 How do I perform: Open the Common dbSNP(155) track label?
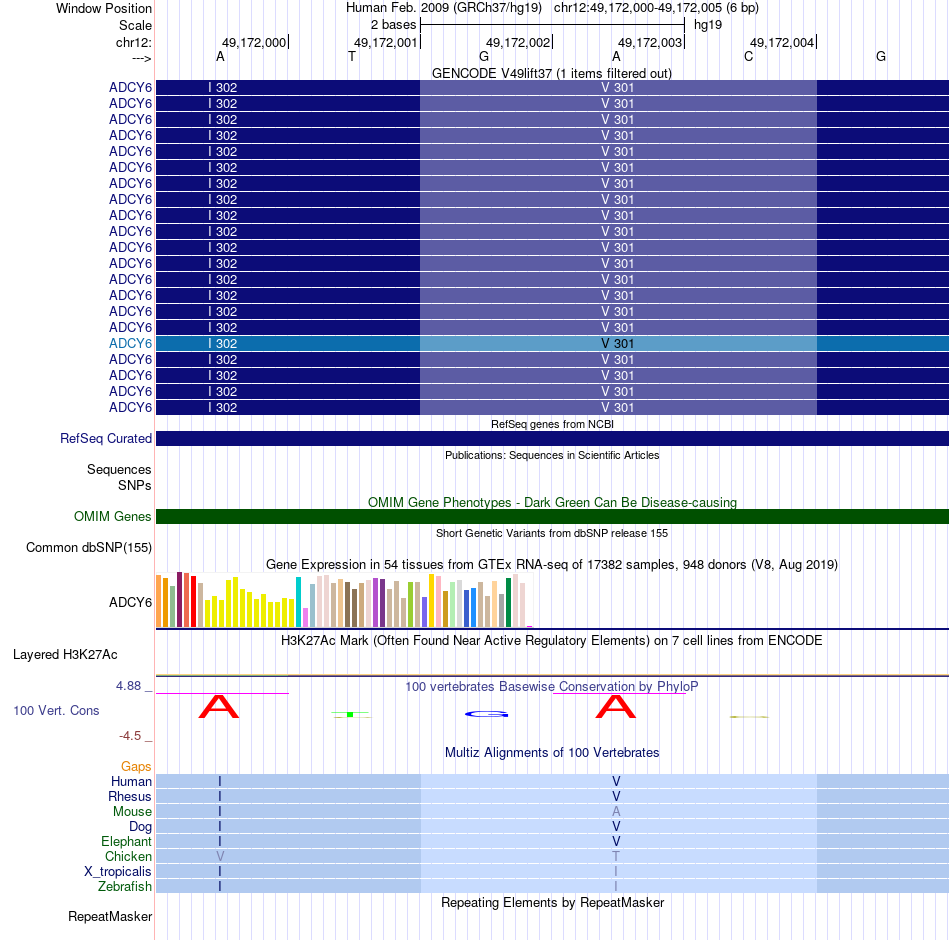(89, 547)
